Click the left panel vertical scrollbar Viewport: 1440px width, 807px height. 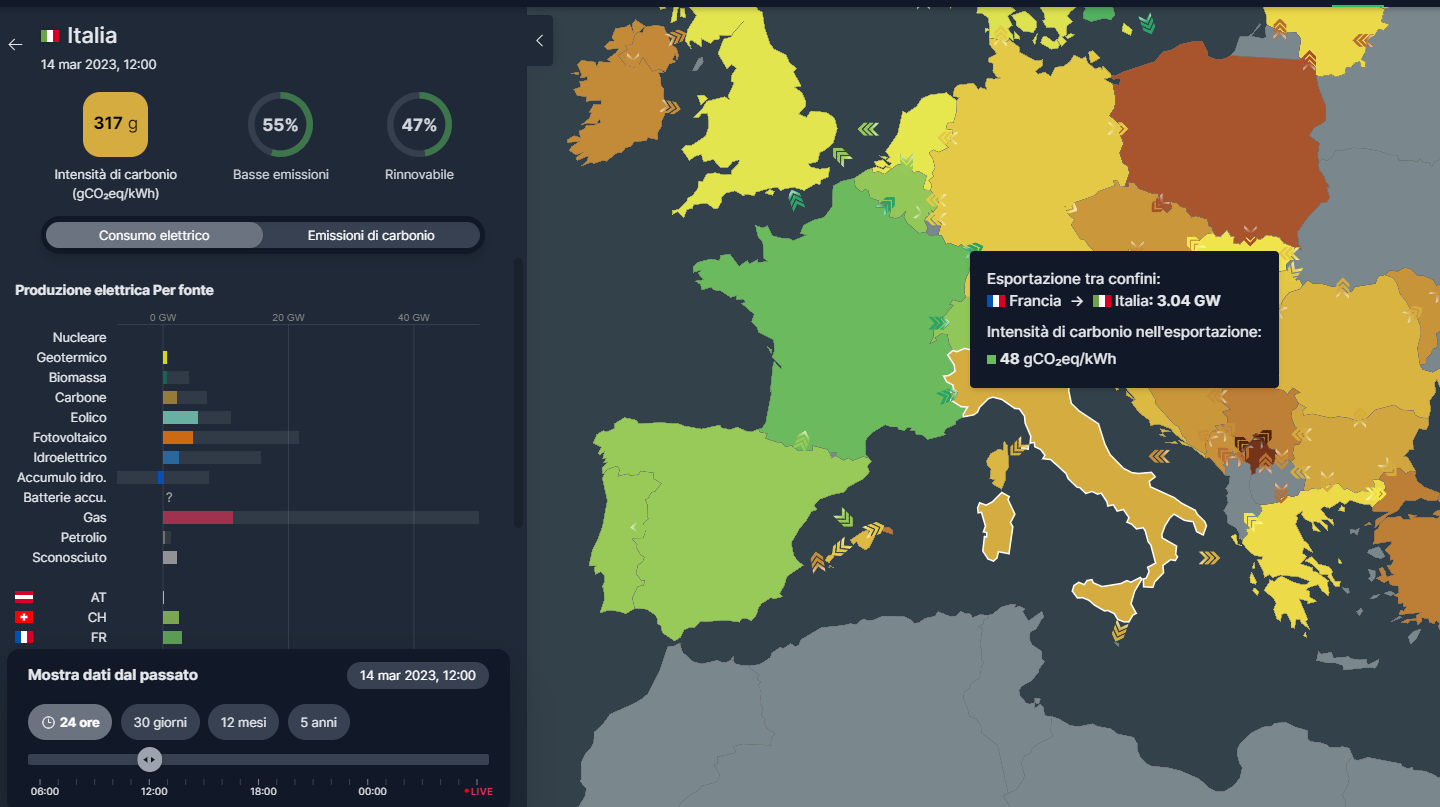(x=518, y=392)
